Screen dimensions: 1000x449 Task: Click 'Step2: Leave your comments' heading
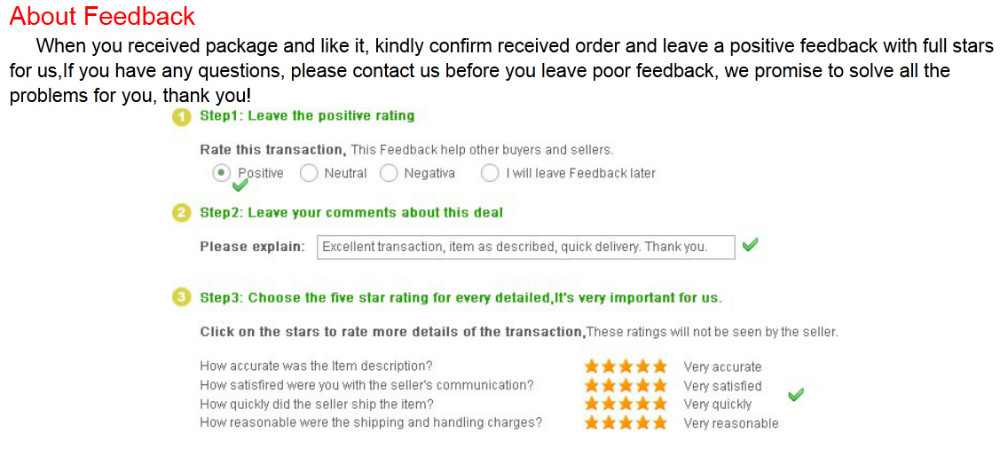pyautogui.click(x=351, y=212)
